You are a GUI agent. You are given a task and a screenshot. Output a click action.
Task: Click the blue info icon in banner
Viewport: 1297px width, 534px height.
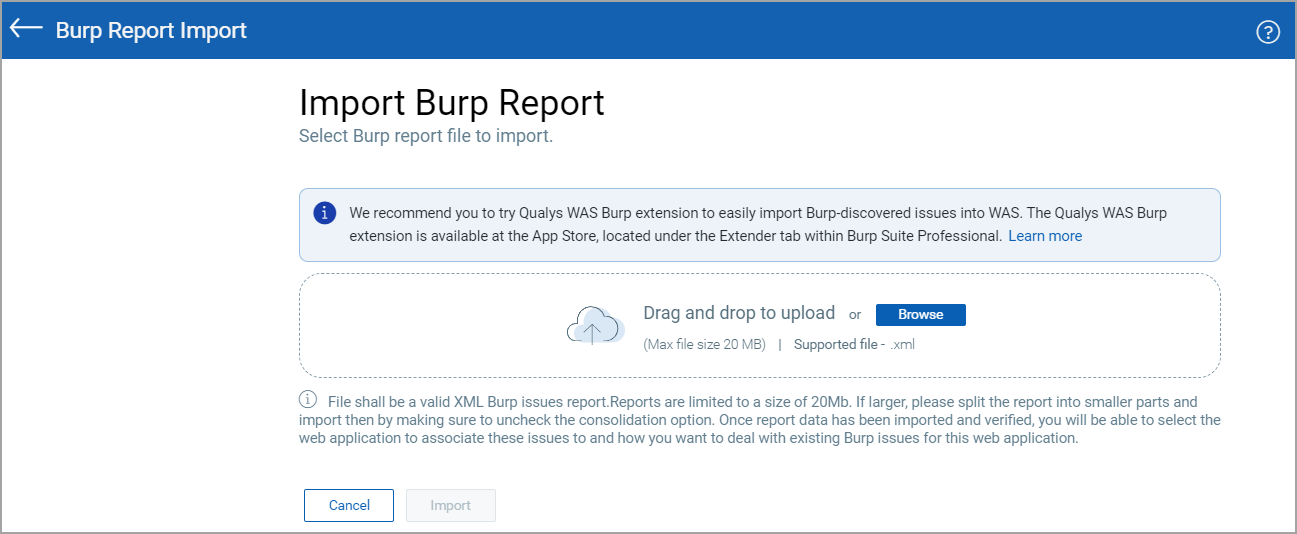point(324,213)
